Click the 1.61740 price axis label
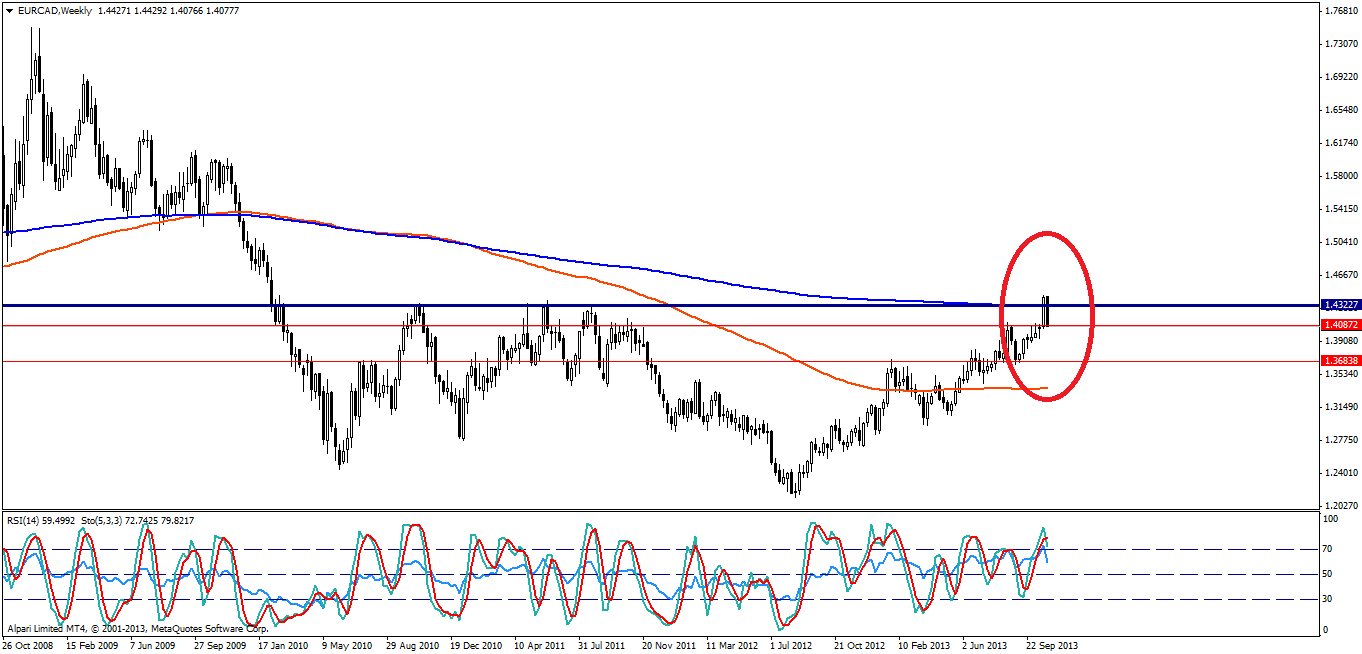 click(1340, 143)
